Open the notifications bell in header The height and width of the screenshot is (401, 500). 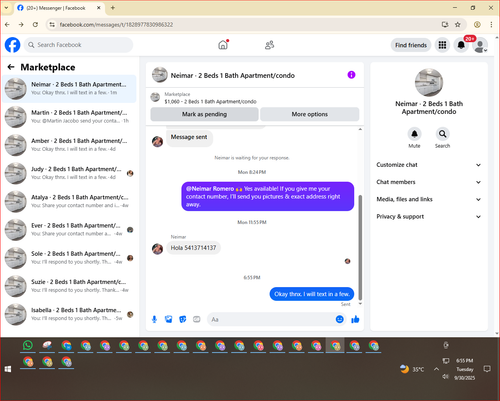[x=461, y=45]
